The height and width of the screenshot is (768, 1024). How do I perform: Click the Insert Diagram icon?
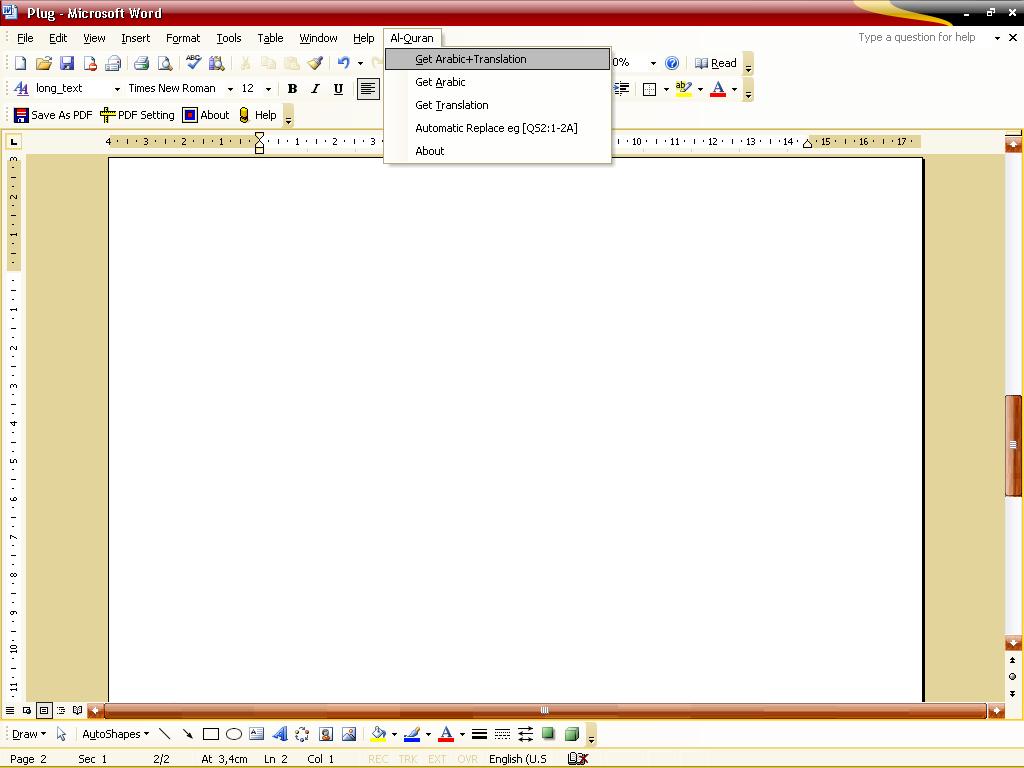[302, 733]
